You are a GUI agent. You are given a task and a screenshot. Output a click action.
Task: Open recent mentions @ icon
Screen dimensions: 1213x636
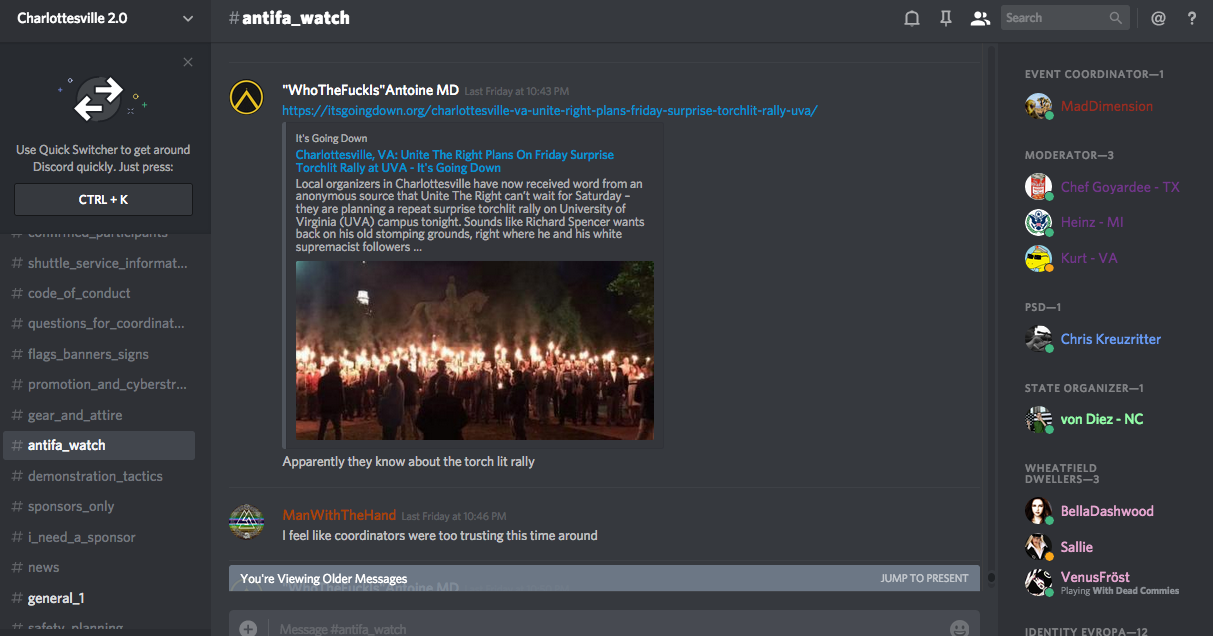(x=1158, y=18)
